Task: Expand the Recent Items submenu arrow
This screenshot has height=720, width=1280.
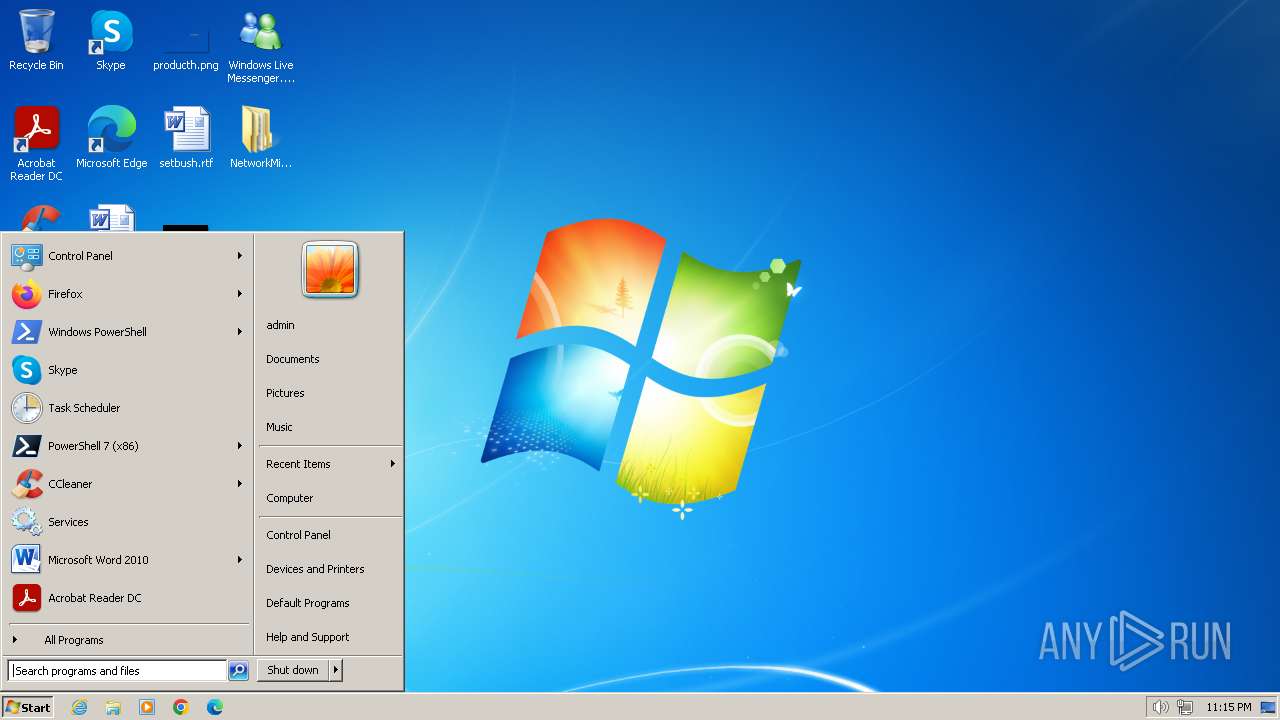Action: point(393,464)
